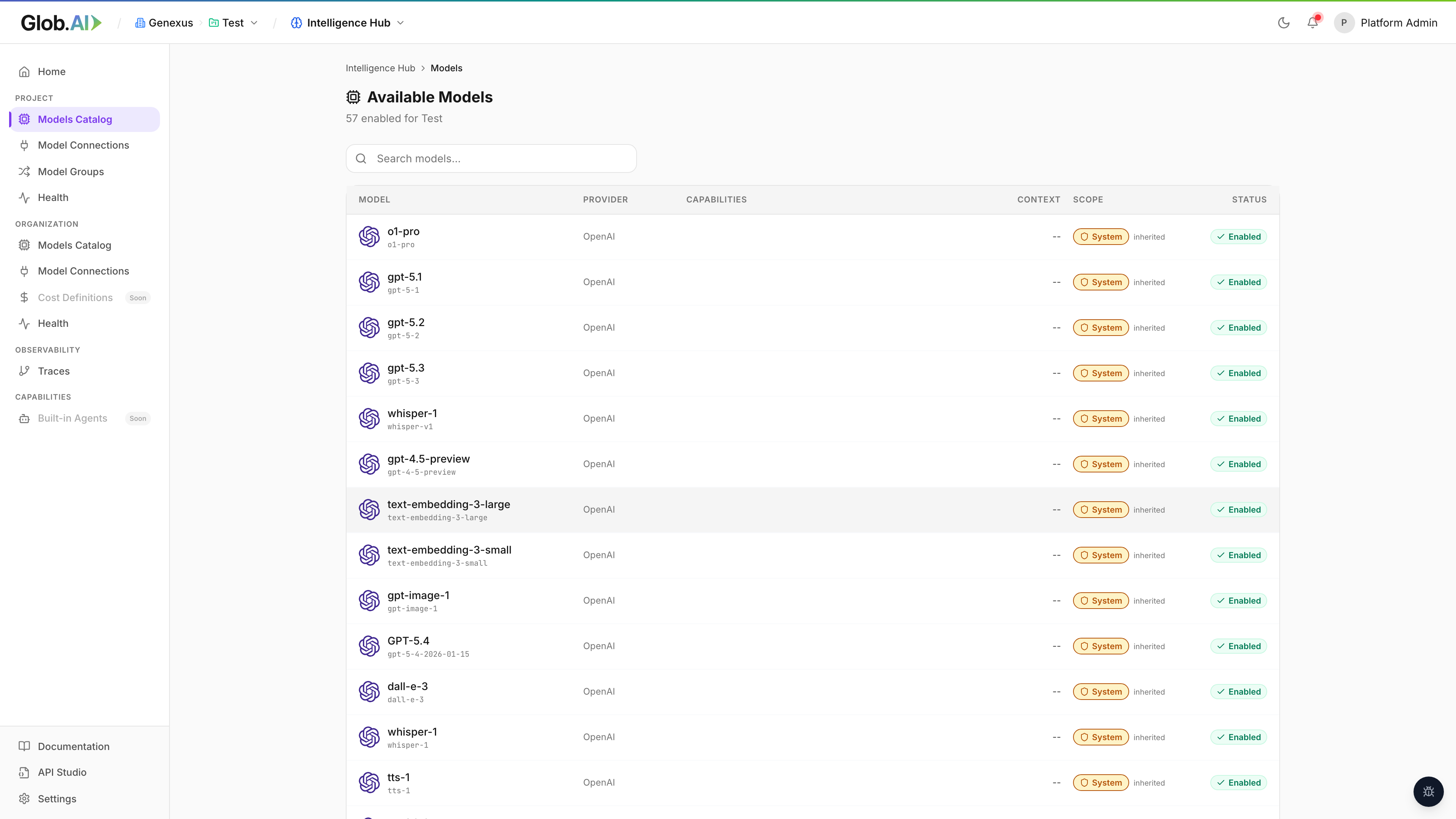Open Documentation in sidebar

(x=85, y=746)
